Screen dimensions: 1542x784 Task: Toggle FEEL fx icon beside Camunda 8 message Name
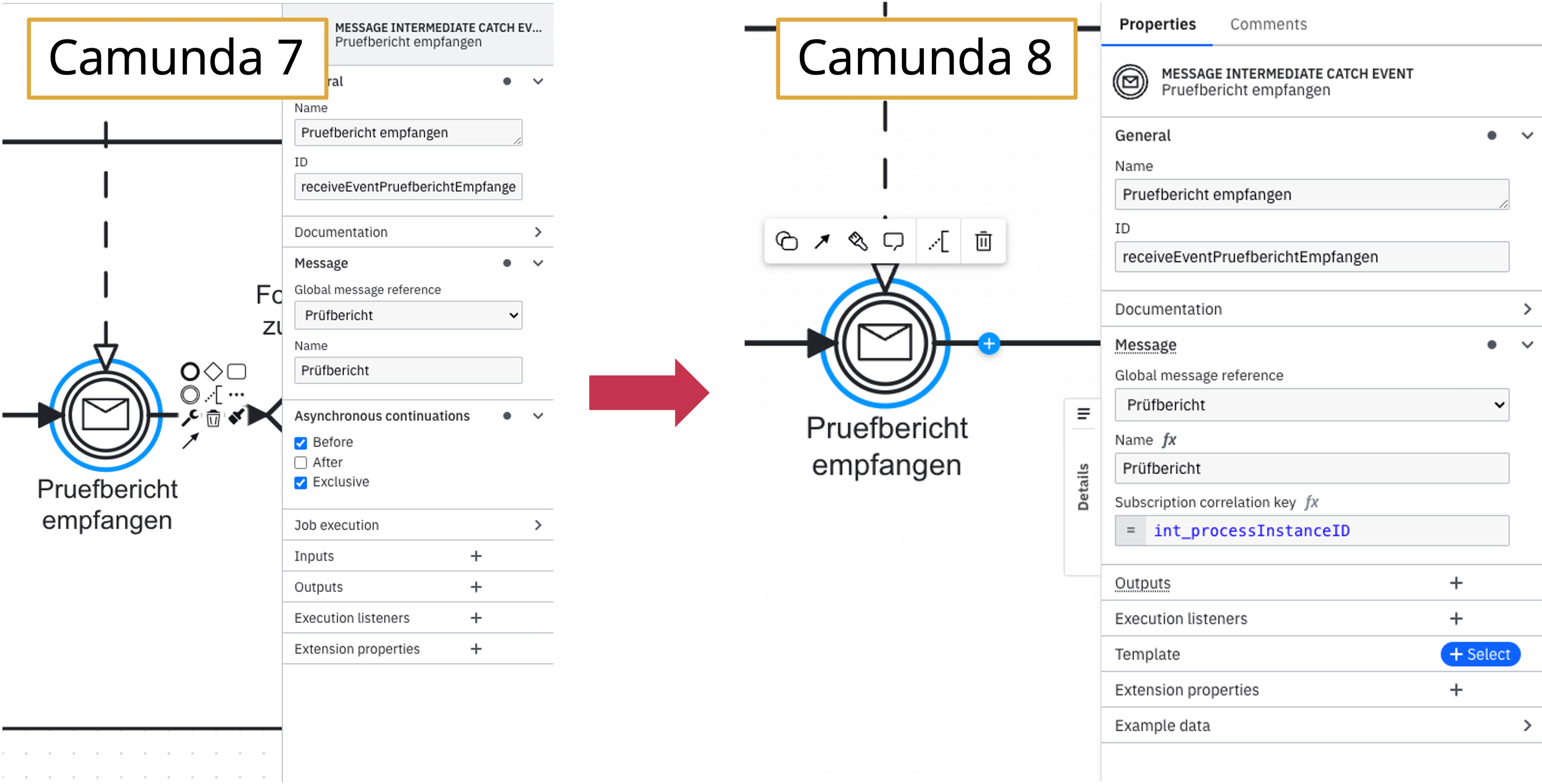(1169, 440)
